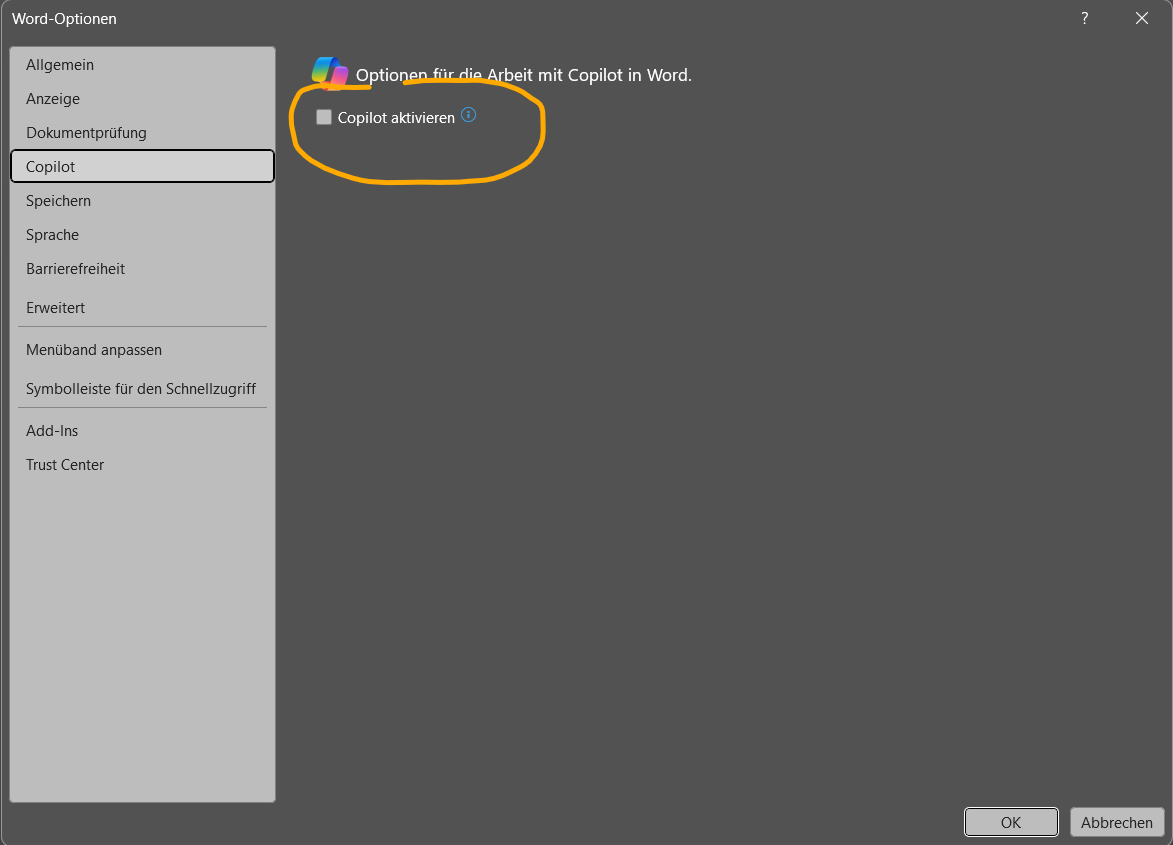Select Menüband anpassen
1173x845 pixels.
point(142,349)
